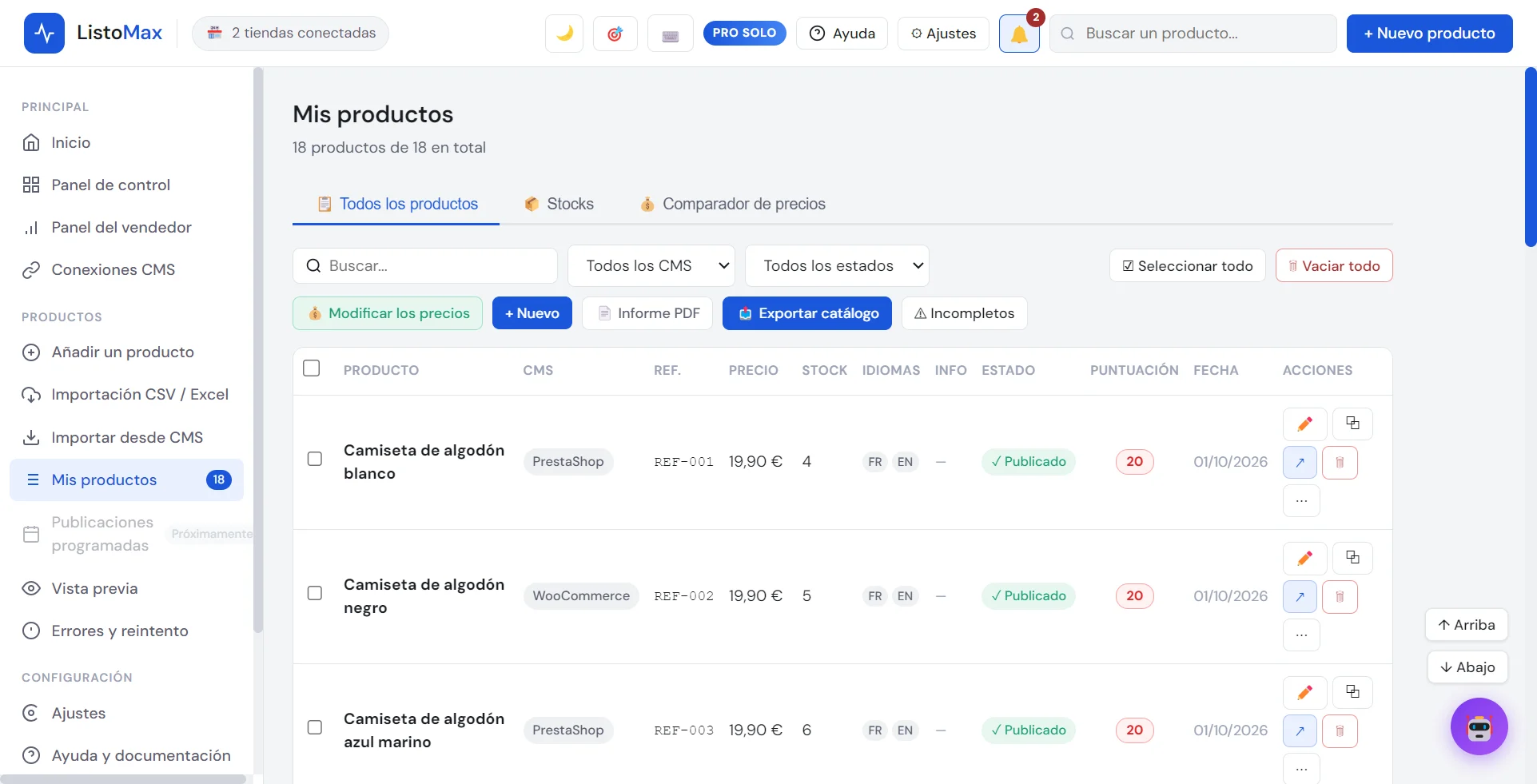
Task: Open keyboard shortcuts icon in header
Action: (671, 34)
